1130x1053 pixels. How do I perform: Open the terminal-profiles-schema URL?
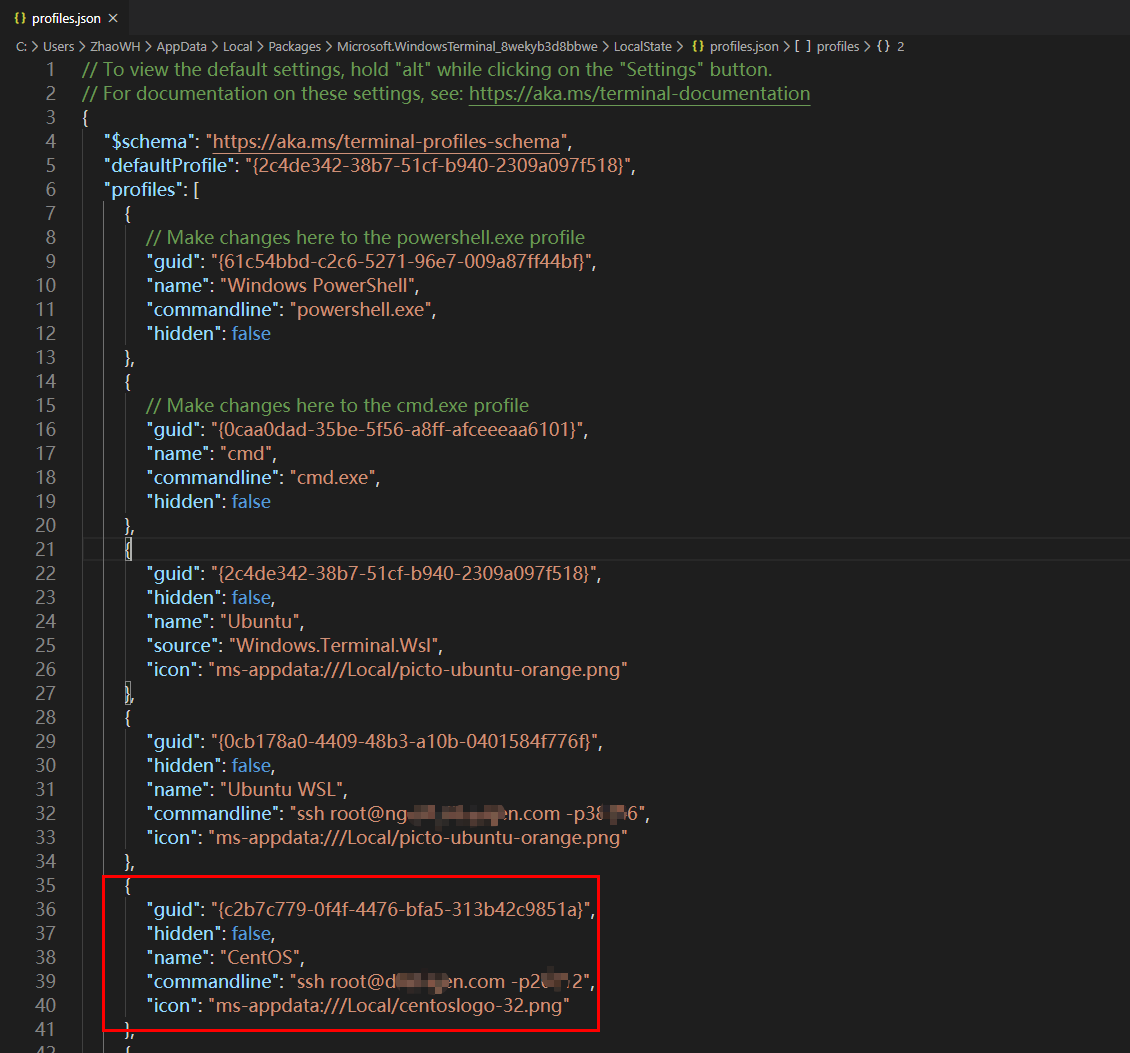coord(390,142)
